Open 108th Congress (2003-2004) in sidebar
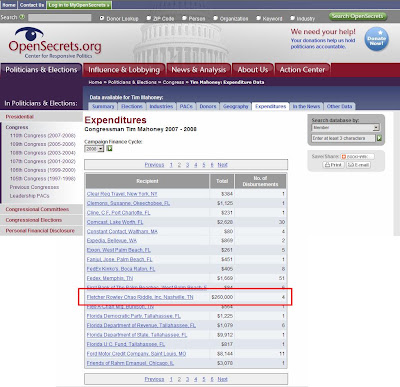400x387 pixels. (x=43, y=153)
